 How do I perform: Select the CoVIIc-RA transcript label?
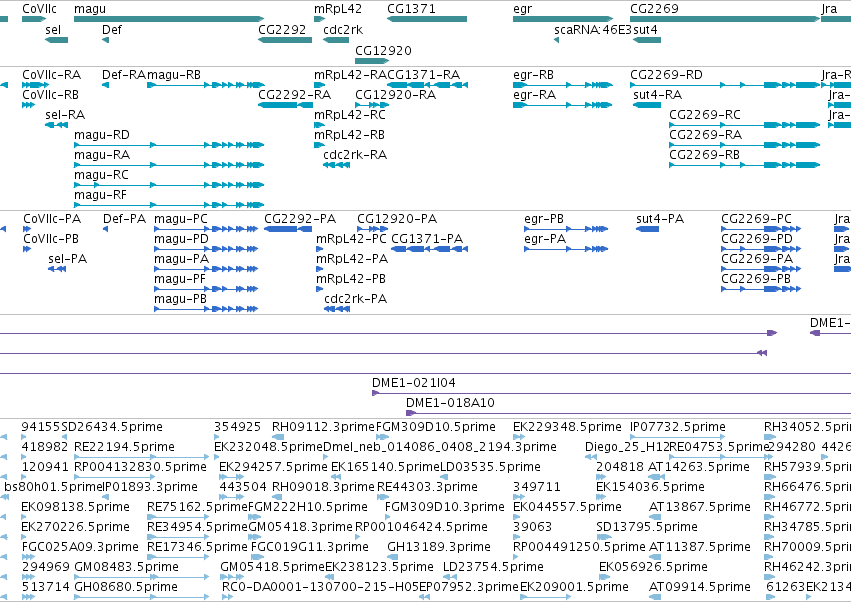click(x=52, y=75)
